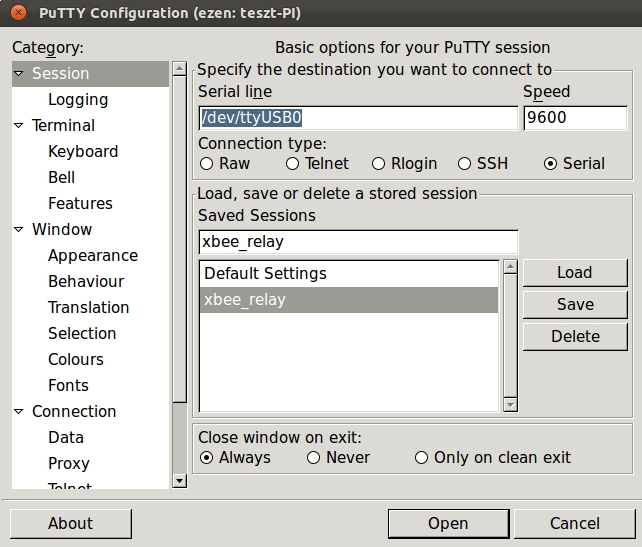Viewport: 642px width, 547px height.
Task: Click the category list scroll-up arrow
Action: [180, 68]
